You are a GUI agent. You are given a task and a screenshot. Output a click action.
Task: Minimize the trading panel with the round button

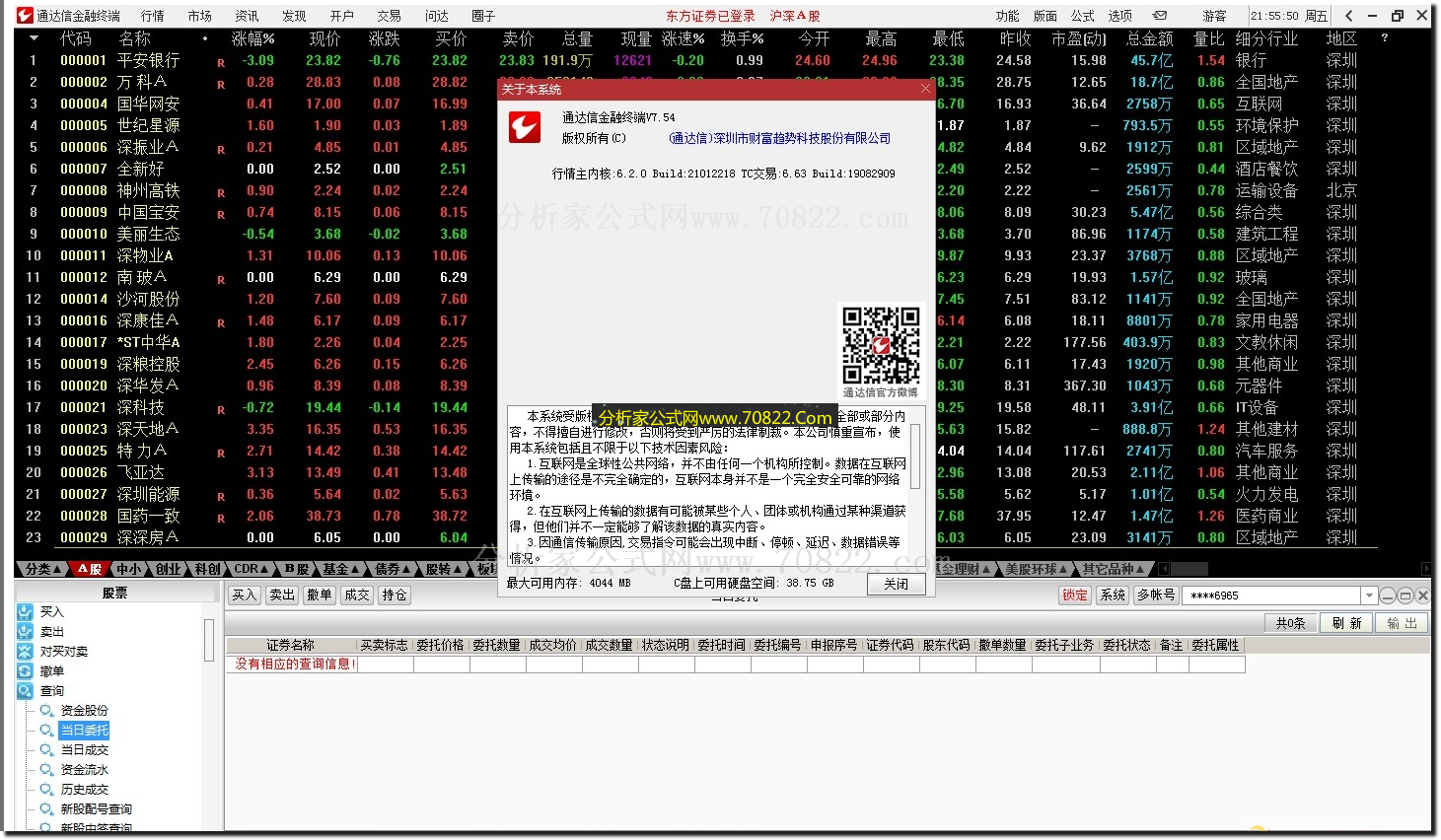[1389, 595]
